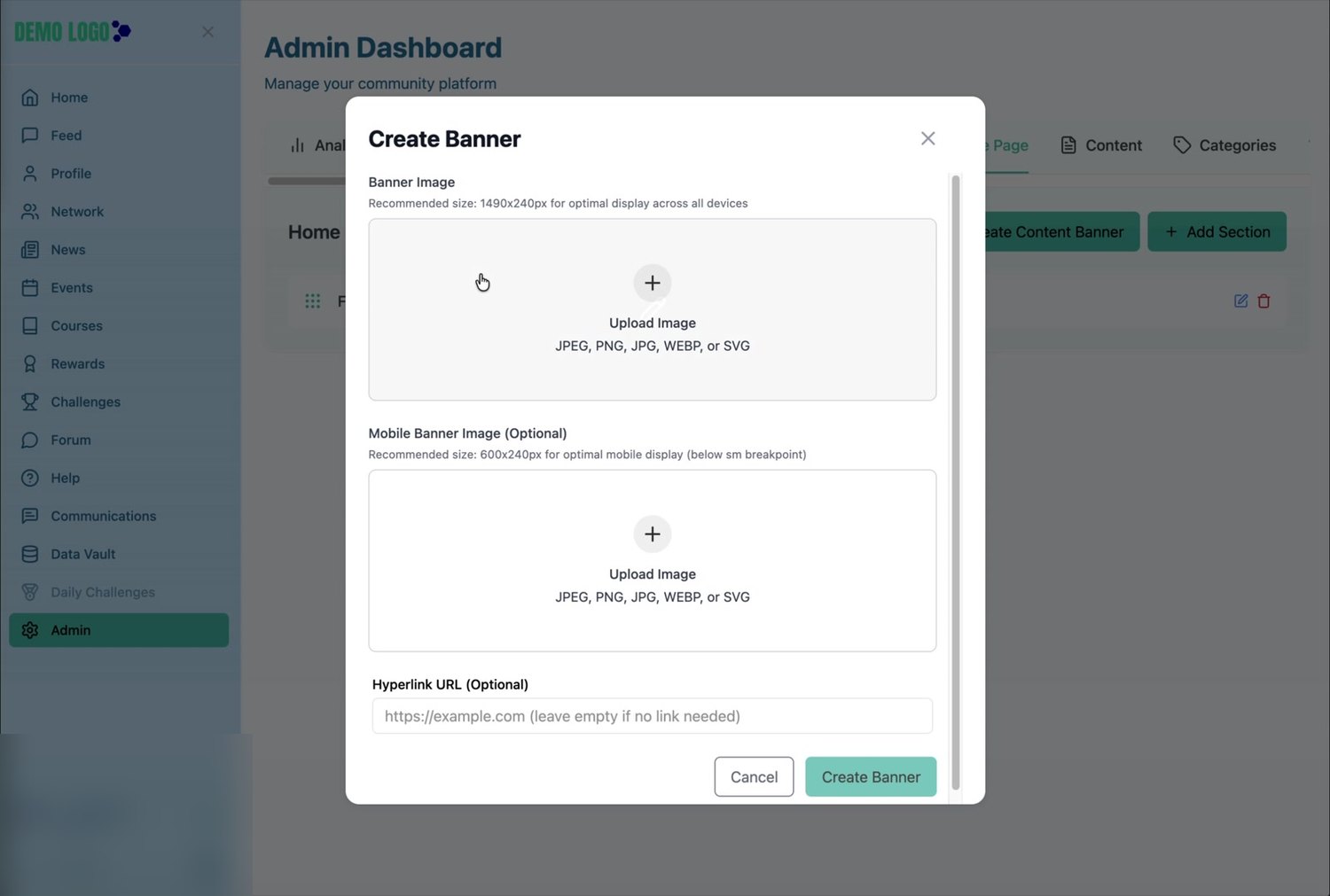1330x896 pixels.
Task: Click the plus icon in Mobile Banner upload
Action: coord(652,534)
